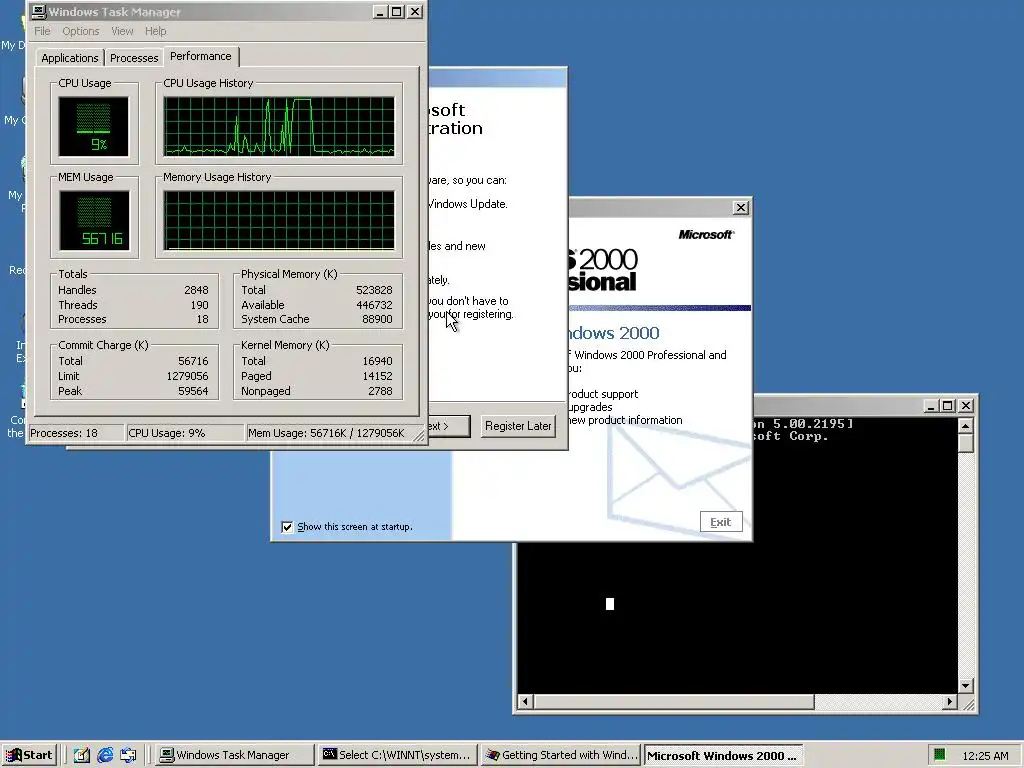Click the command prompt window resize grip
Viewport: 1024px width, 768px height.
pos(968,704)
